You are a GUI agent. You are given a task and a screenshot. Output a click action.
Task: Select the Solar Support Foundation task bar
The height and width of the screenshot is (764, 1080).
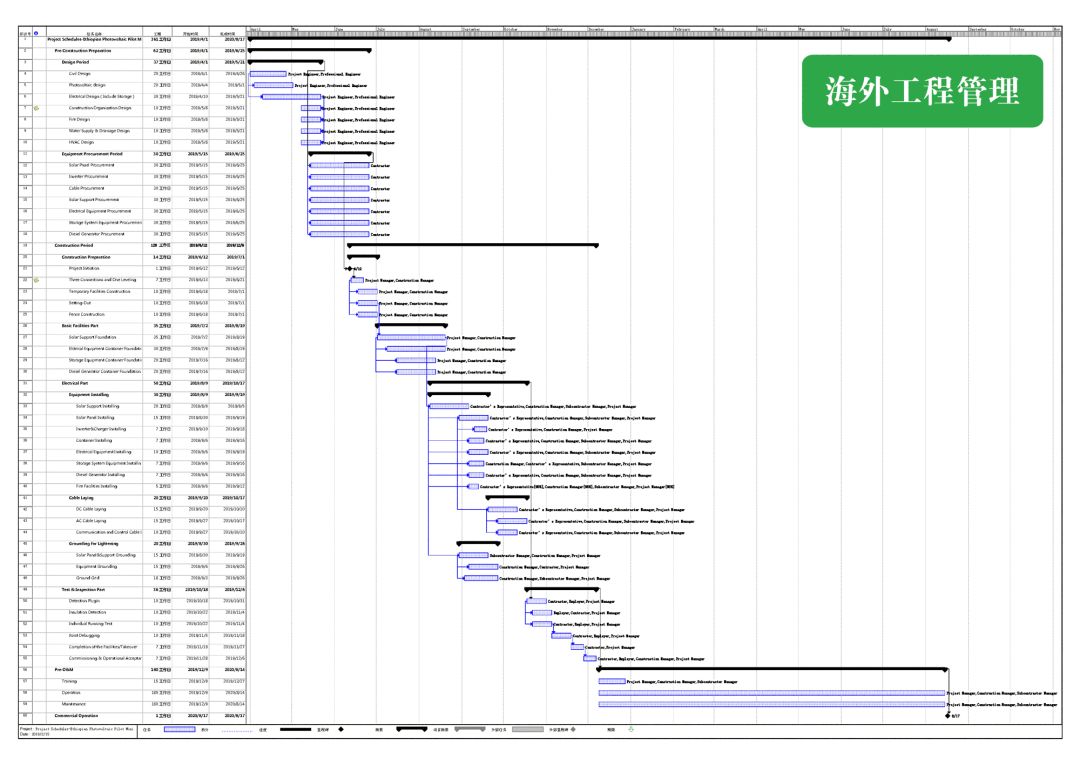click(x=411, y=338)
